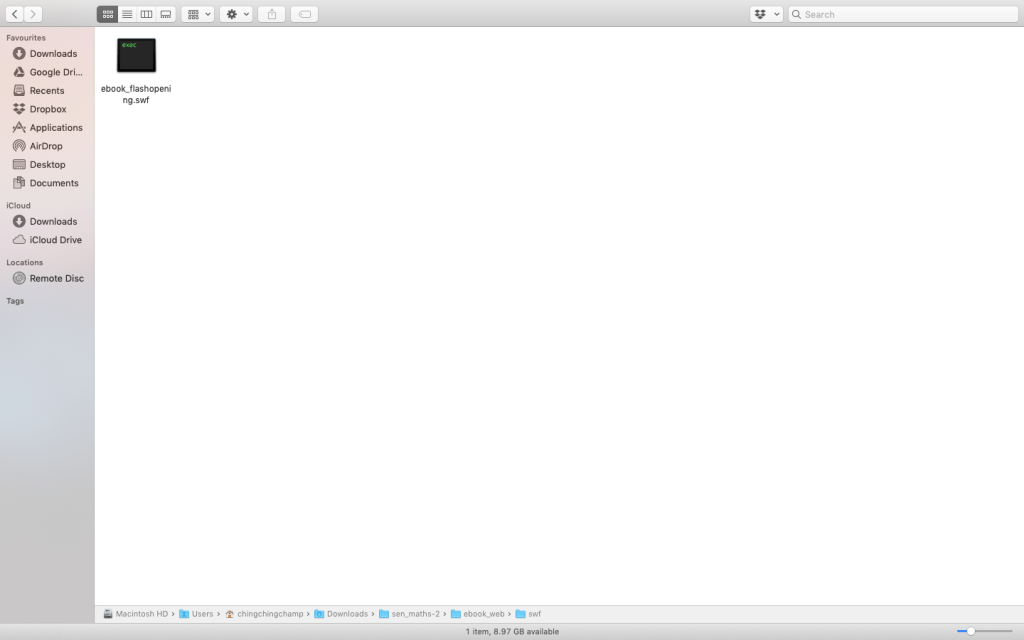Open the Dropbox toolbar dropdown
The image size is (1024, 640).
(x=765, y=14)
